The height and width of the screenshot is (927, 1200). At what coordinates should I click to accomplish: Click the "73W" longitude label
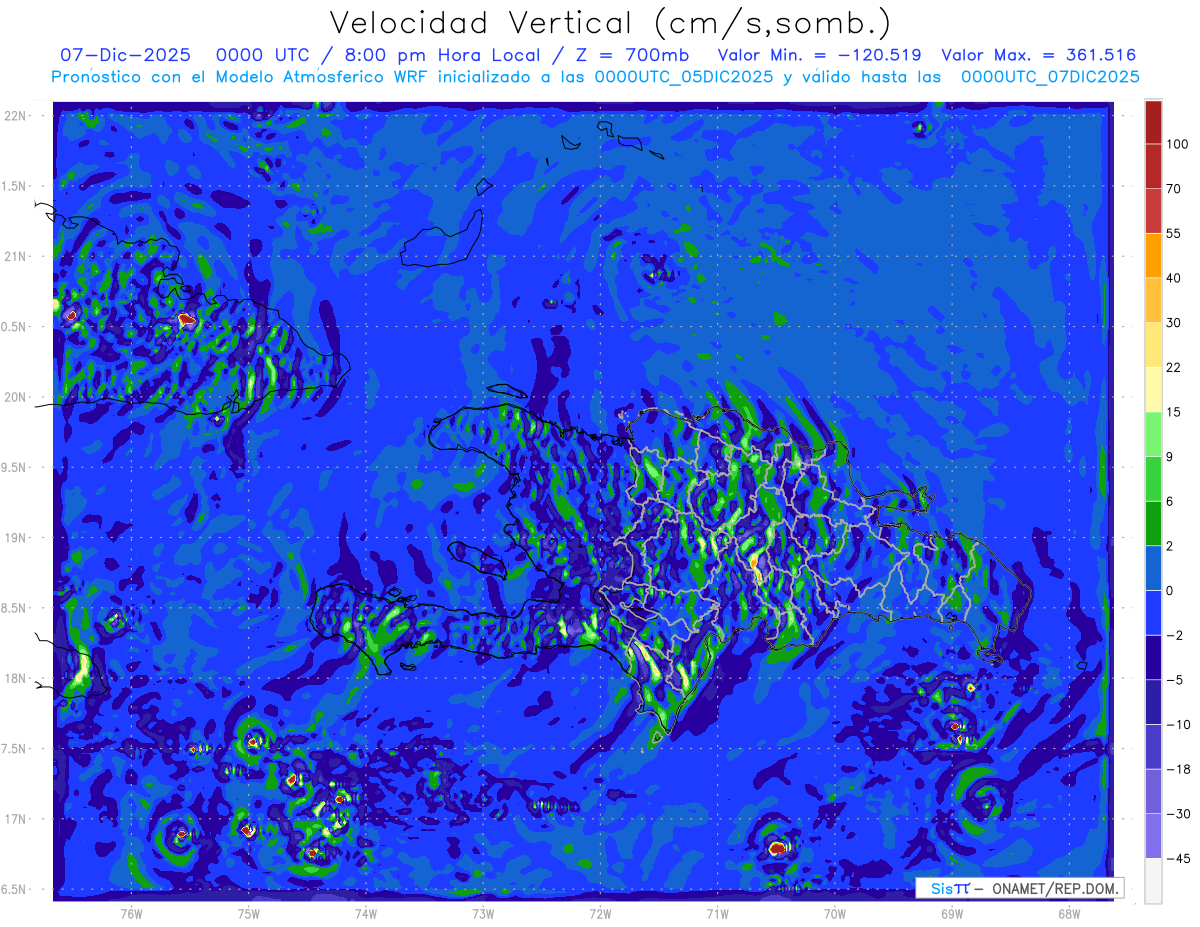tap(483, 913)
